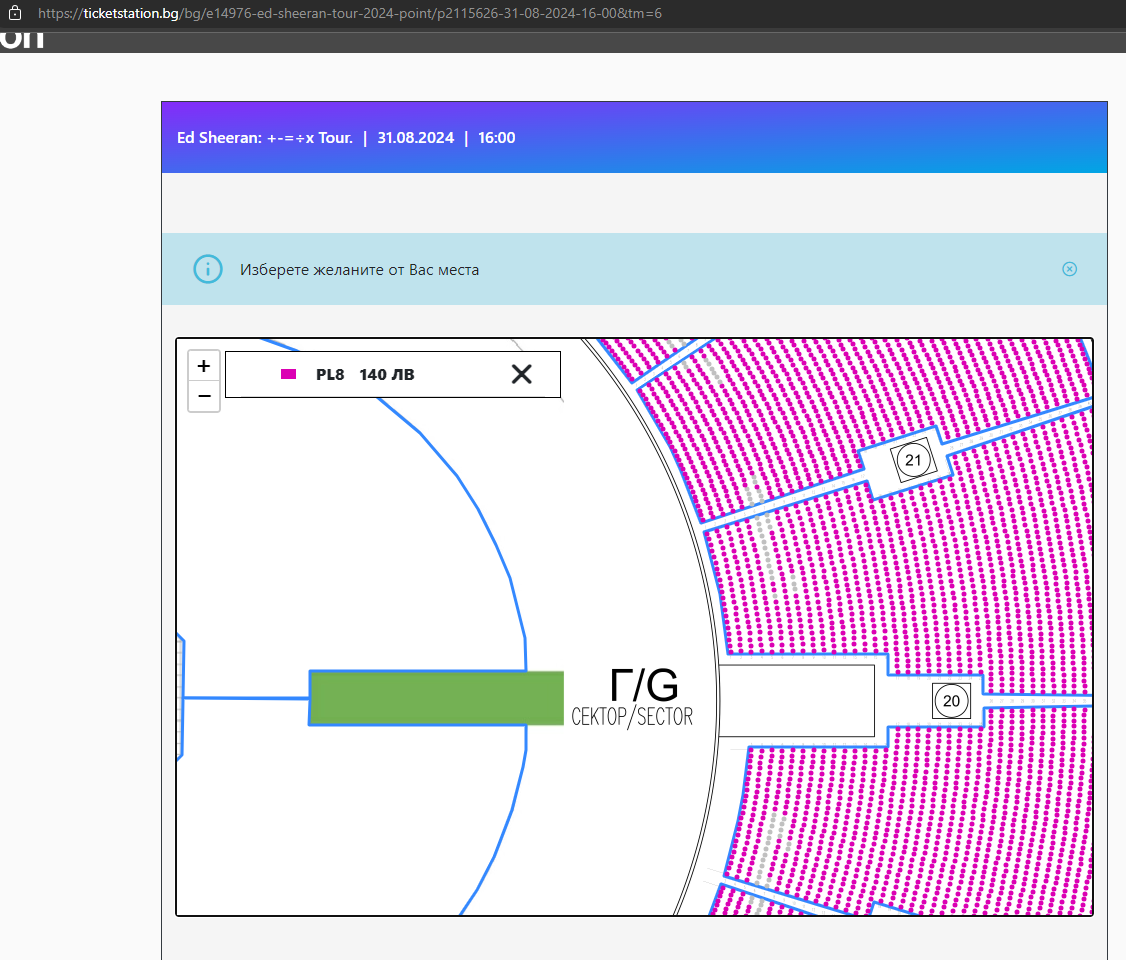Viewport: 1126px width, 960px height.
Task: Click the СЕКТОР/SECTOR caption text
Action: (x=631, y=717)
